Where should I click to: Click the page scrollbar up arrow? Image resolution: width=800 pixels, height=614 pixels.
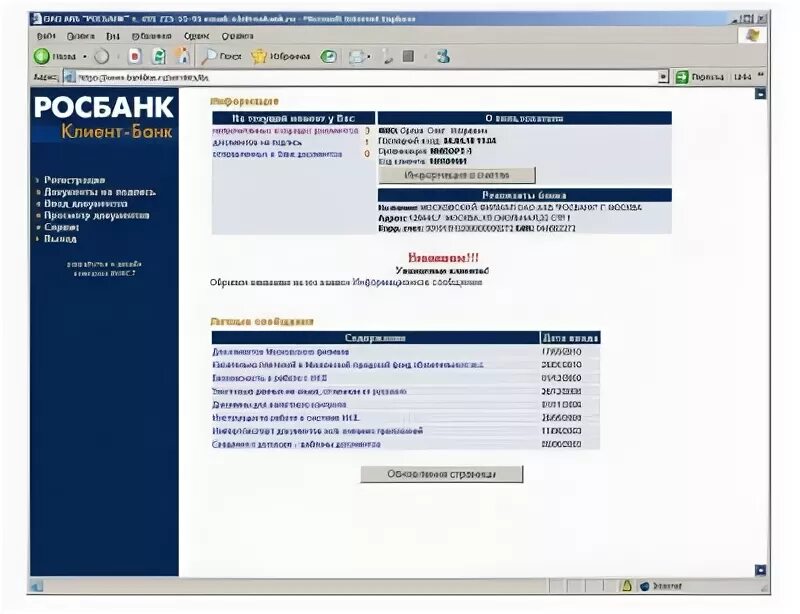tap(760, 94)
